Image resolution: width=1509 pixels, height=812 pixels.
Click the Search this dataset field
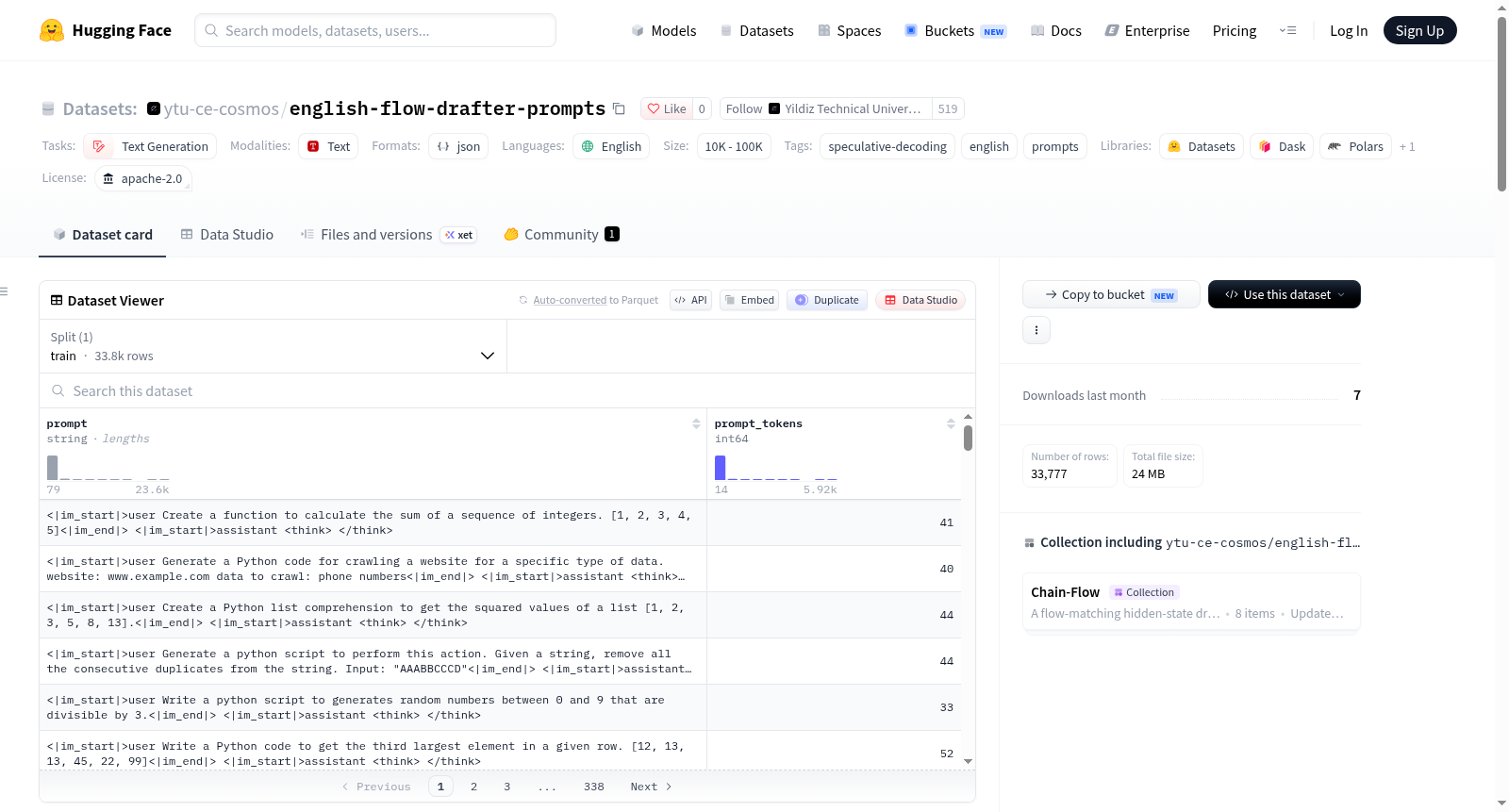(507, 390)
